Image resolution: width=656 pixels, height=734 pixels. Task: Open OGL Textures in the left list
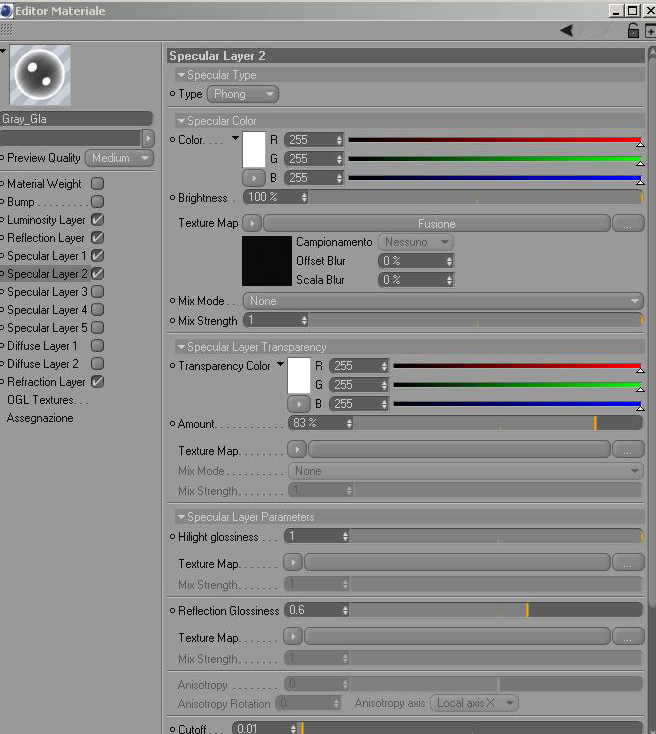pyautogui.click(x=47, y=400)
